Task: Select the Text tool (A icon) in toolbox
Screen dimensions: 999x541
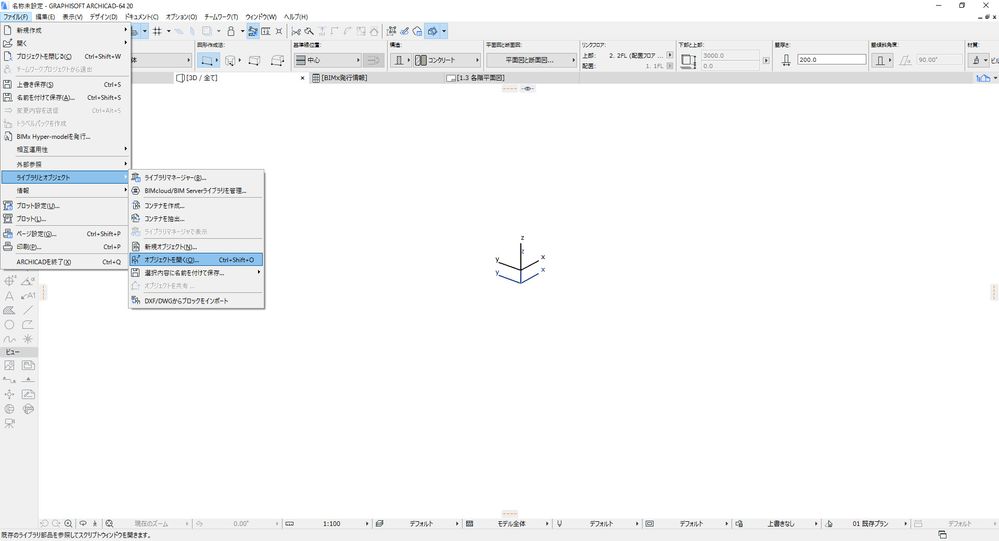Action: point(10,296)
